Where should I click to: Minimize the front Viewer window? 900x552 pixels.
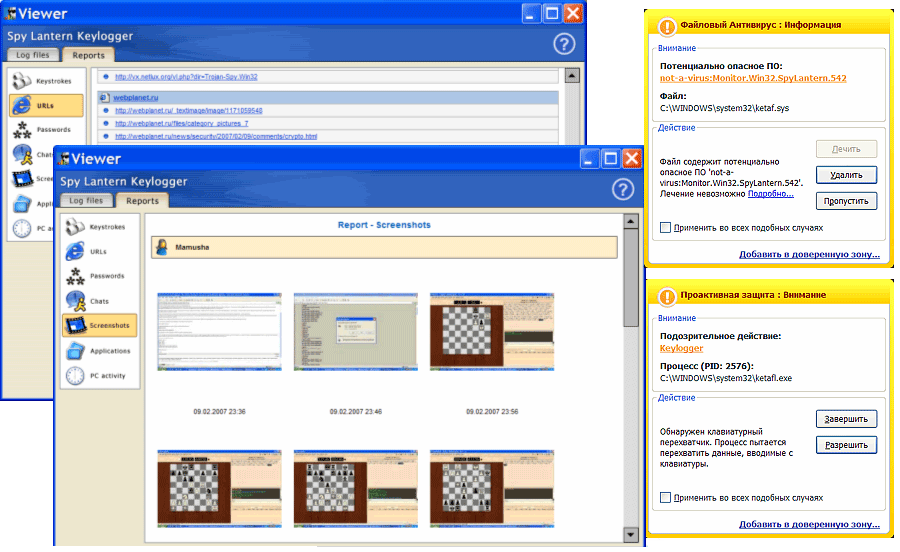(x=589, y=158)
